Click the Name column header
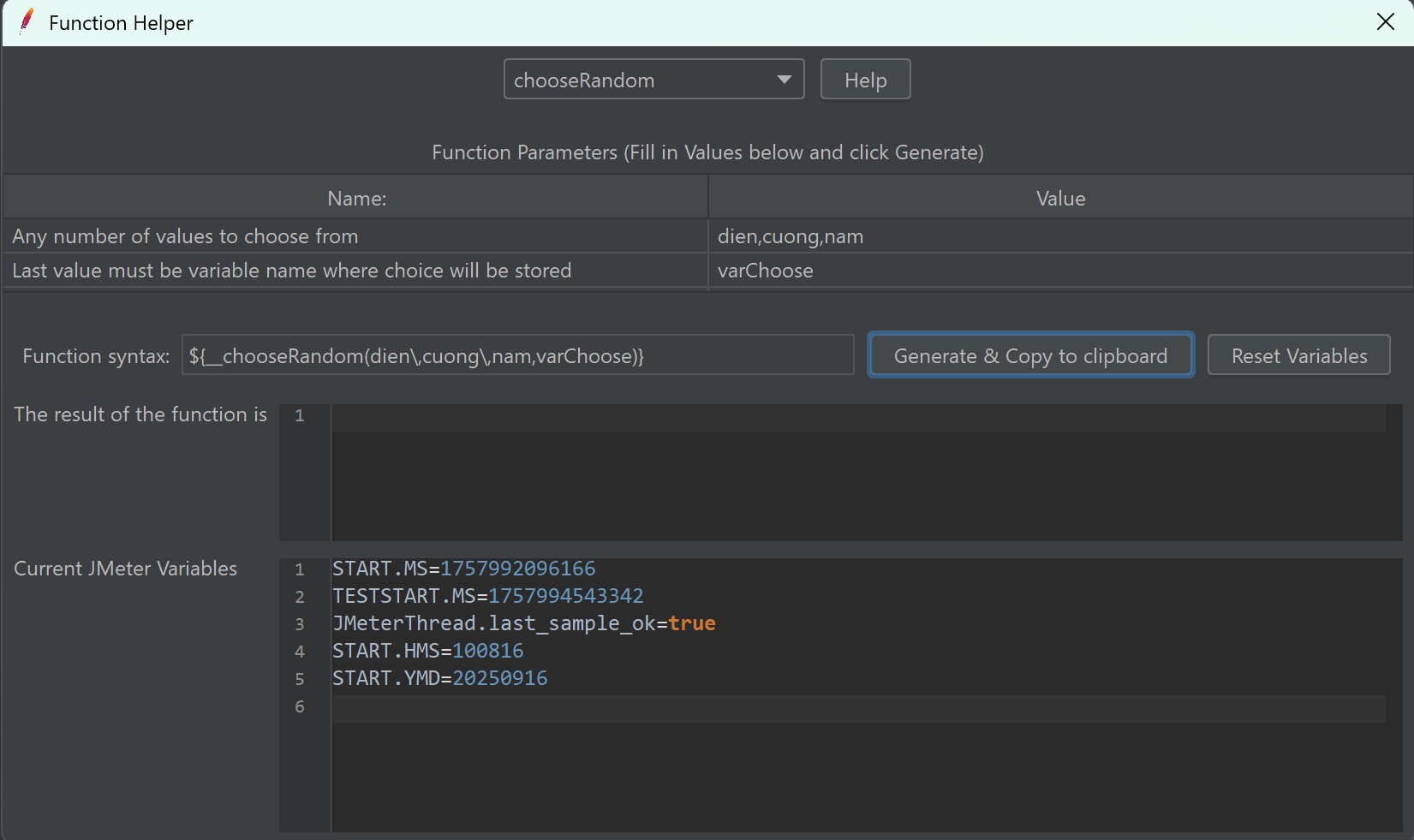Viewport: 1414px width, 840px height. click(356, 199)
